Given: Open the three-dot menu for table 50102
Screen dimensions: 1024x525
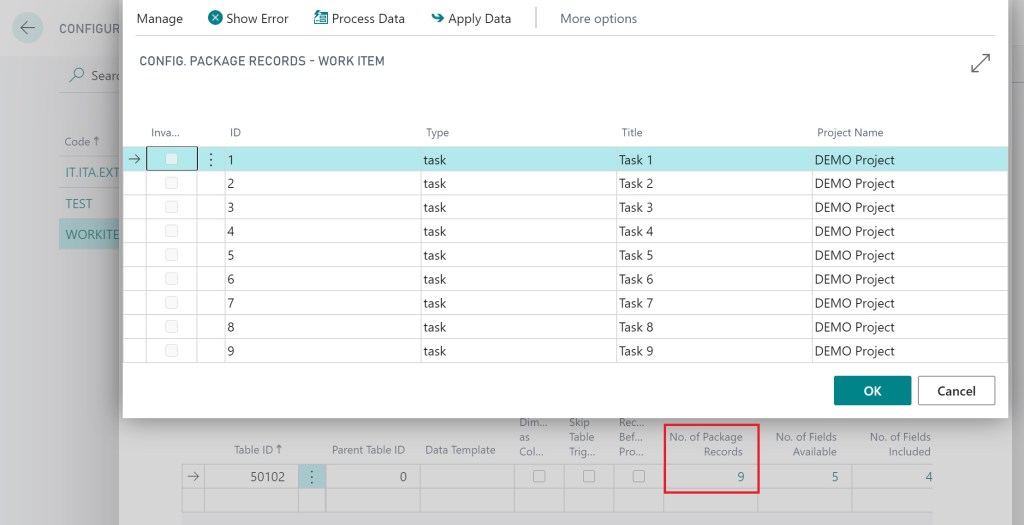Looking at the screenshot, I should tap(312, 477).
